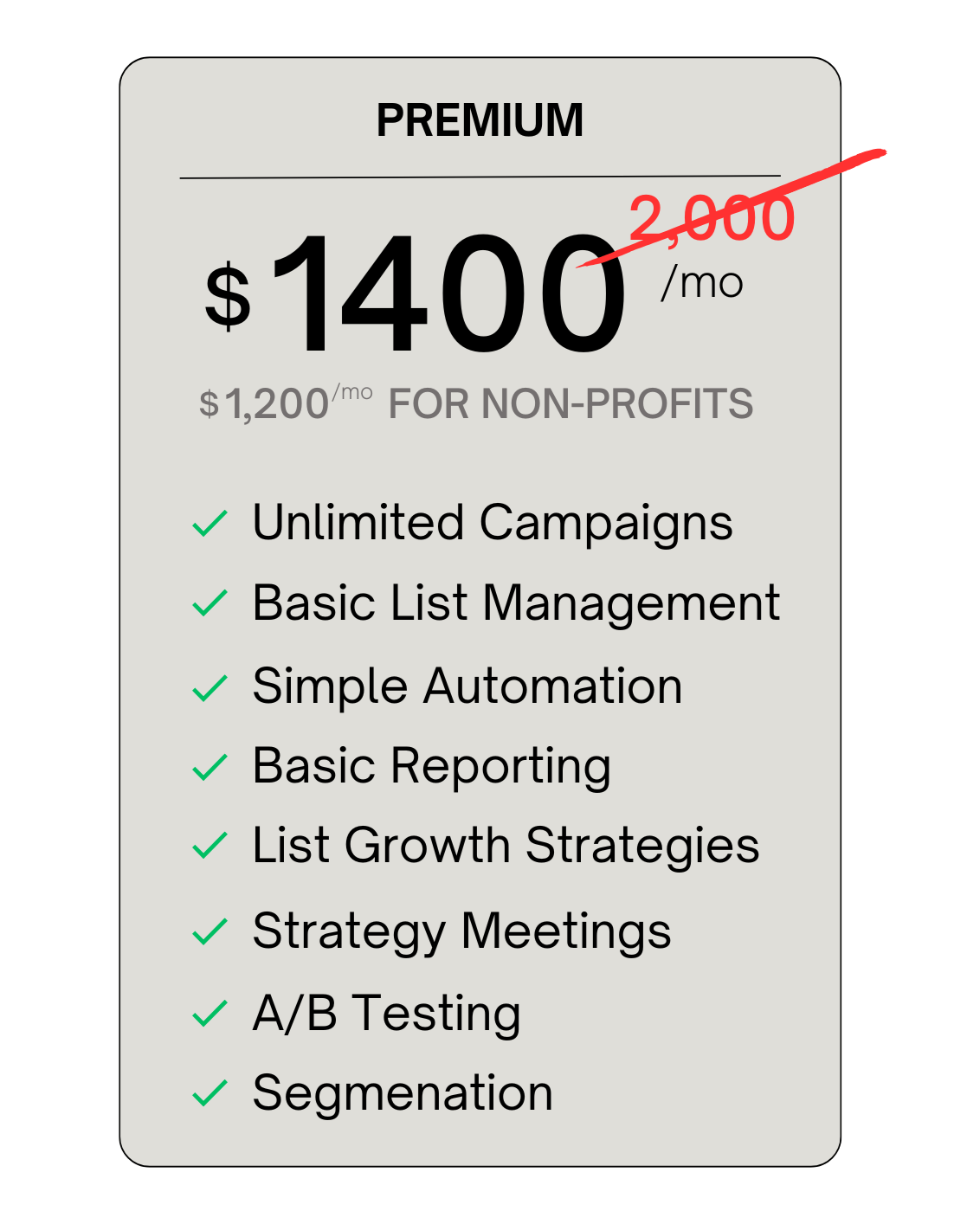980x1224 pixels.
Task: Click checkmark next to A/B Testing
Action: coord(210,1014)
